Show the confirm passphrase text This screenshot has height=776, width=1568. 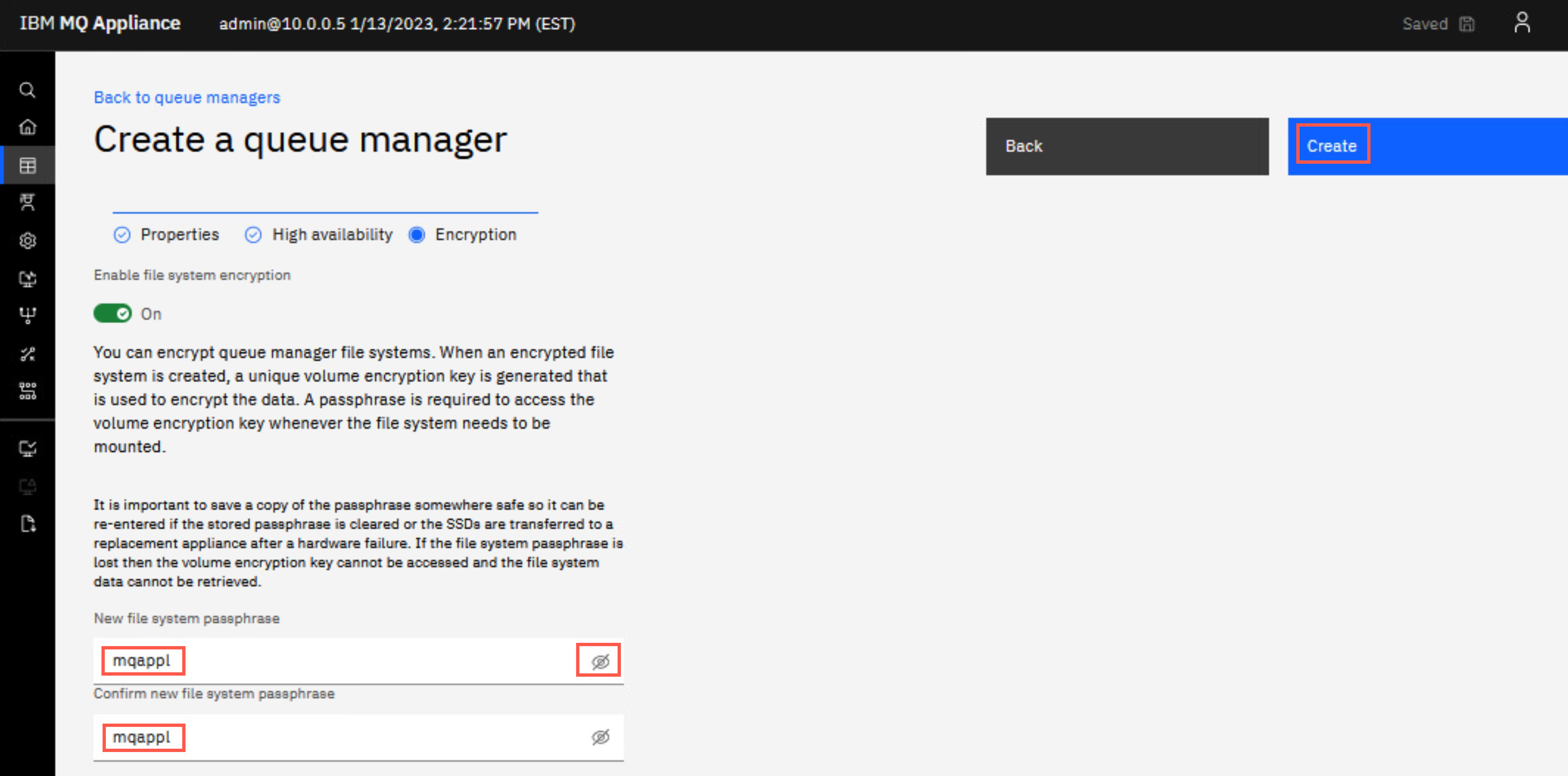[x=600, y=737]
